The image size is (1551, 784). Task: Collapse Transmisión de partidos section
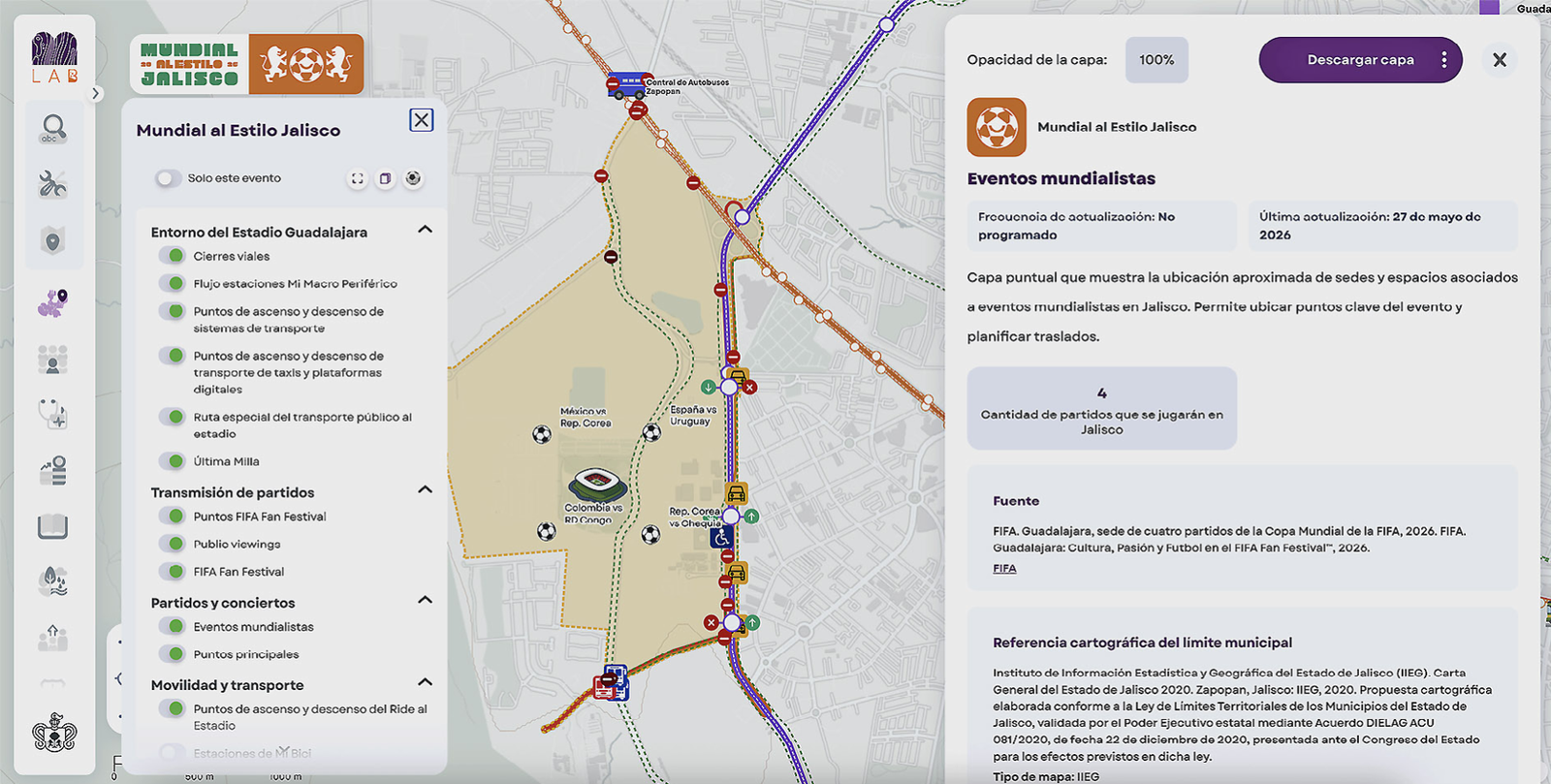click(425, 489)
